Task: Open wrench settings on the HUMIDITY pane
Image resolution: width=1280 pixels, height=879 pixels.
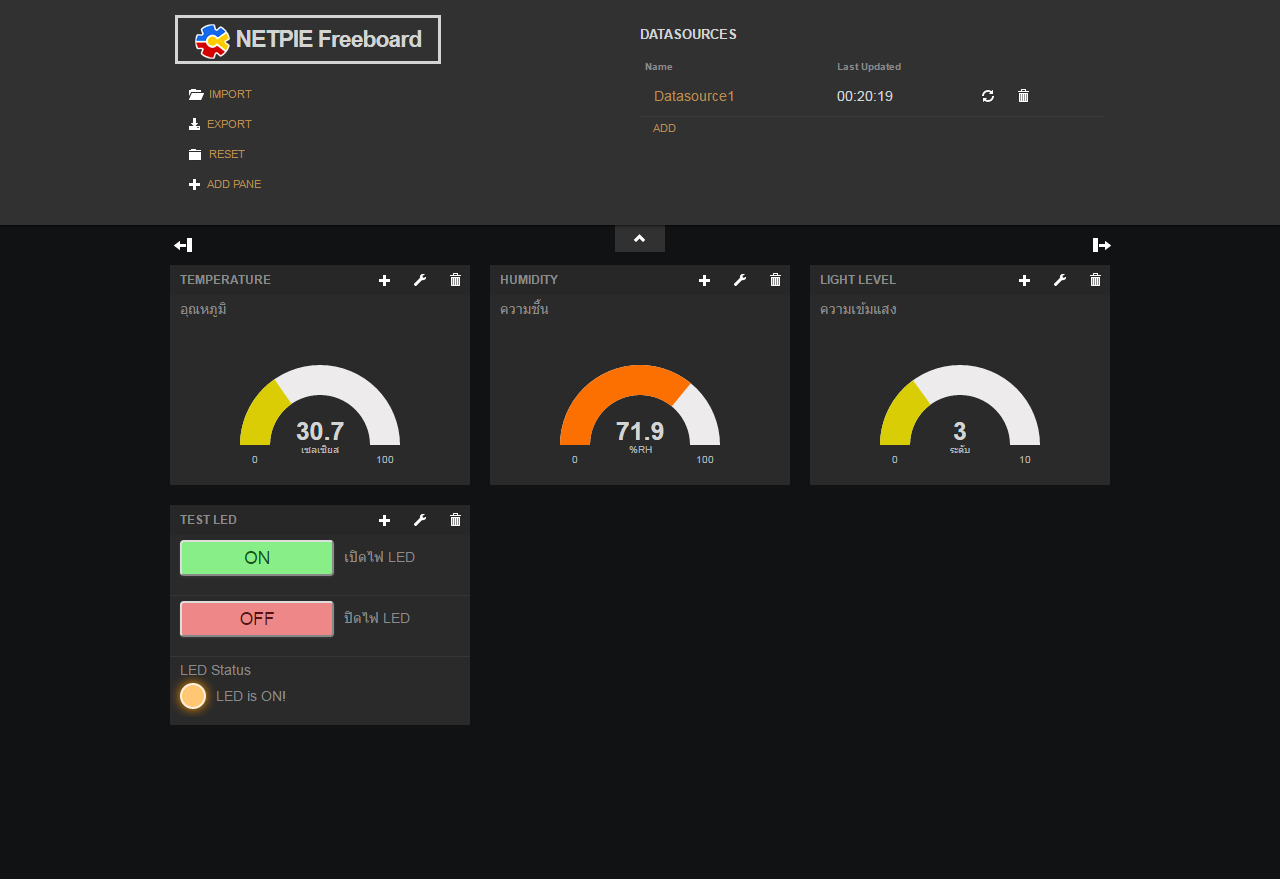Action: 739,280
